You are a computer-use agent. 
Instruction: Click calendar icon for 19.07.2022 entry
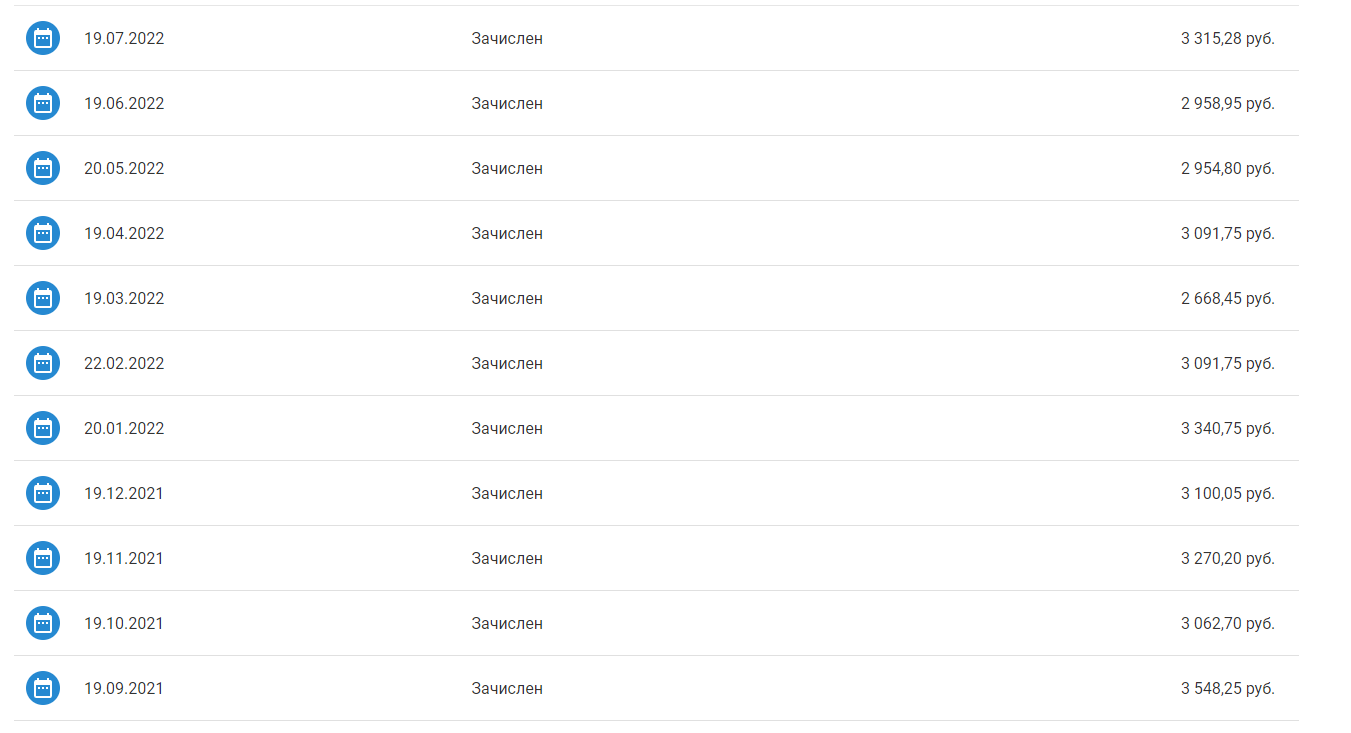[x=43, y=38]
